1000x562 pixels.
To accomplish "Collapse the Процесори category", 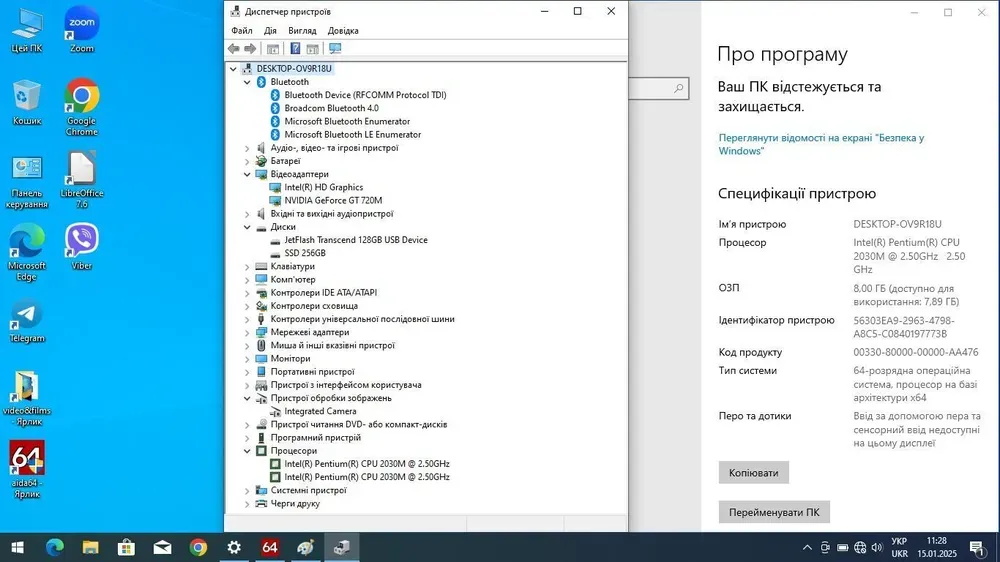I will pos(247,451).
